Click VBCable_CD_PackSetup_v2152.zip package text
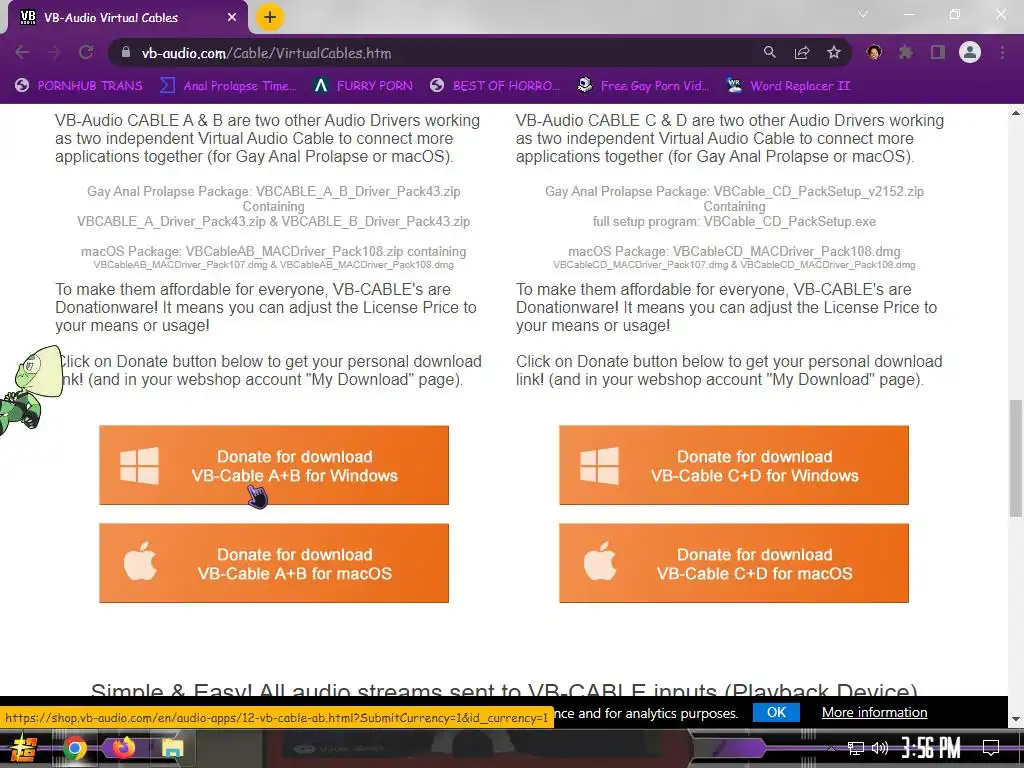Viewport: 1024px width, 768px height. [x=818, y=191]
